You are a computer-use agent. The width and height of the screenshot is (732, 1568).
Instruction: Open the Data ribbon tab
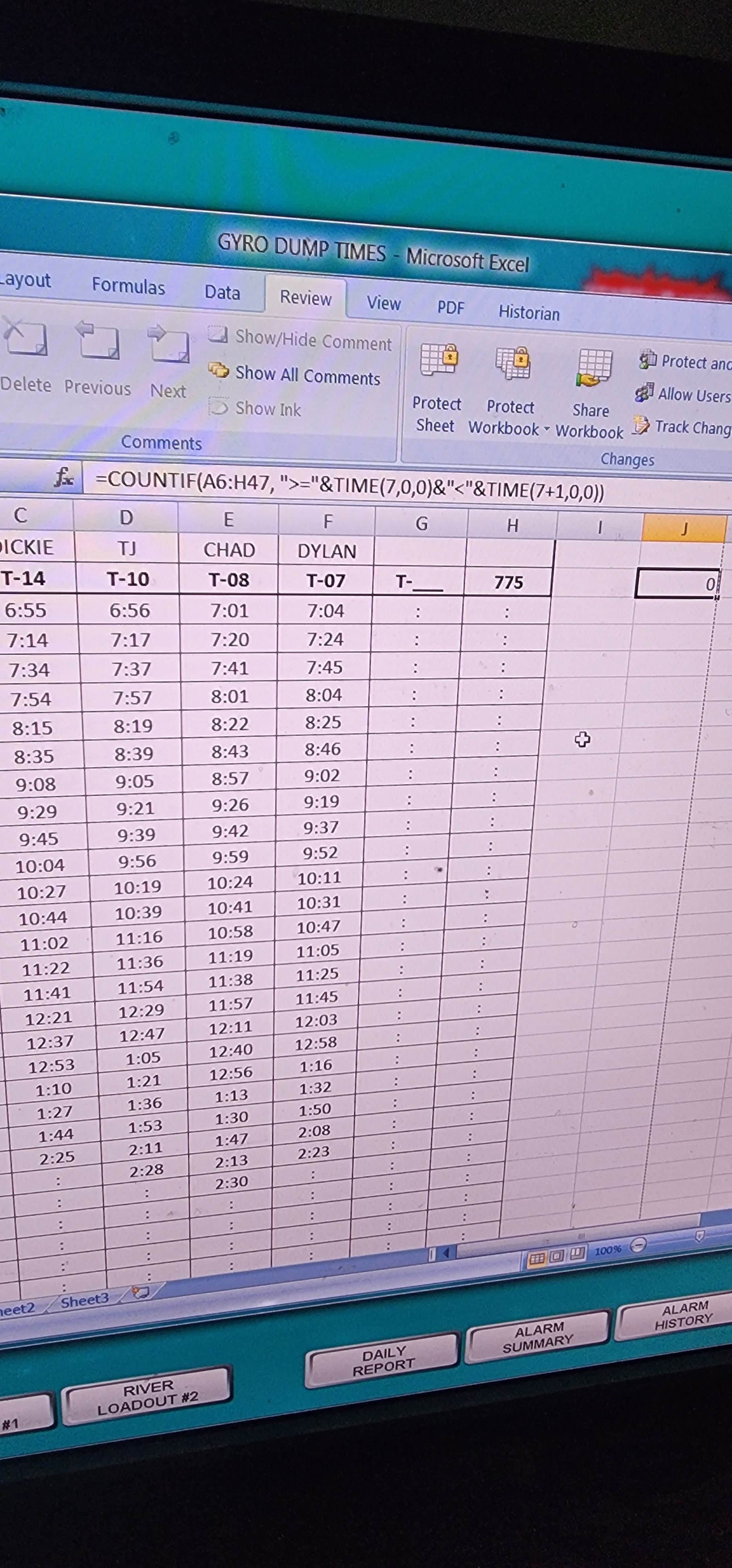tap(222, 292)
